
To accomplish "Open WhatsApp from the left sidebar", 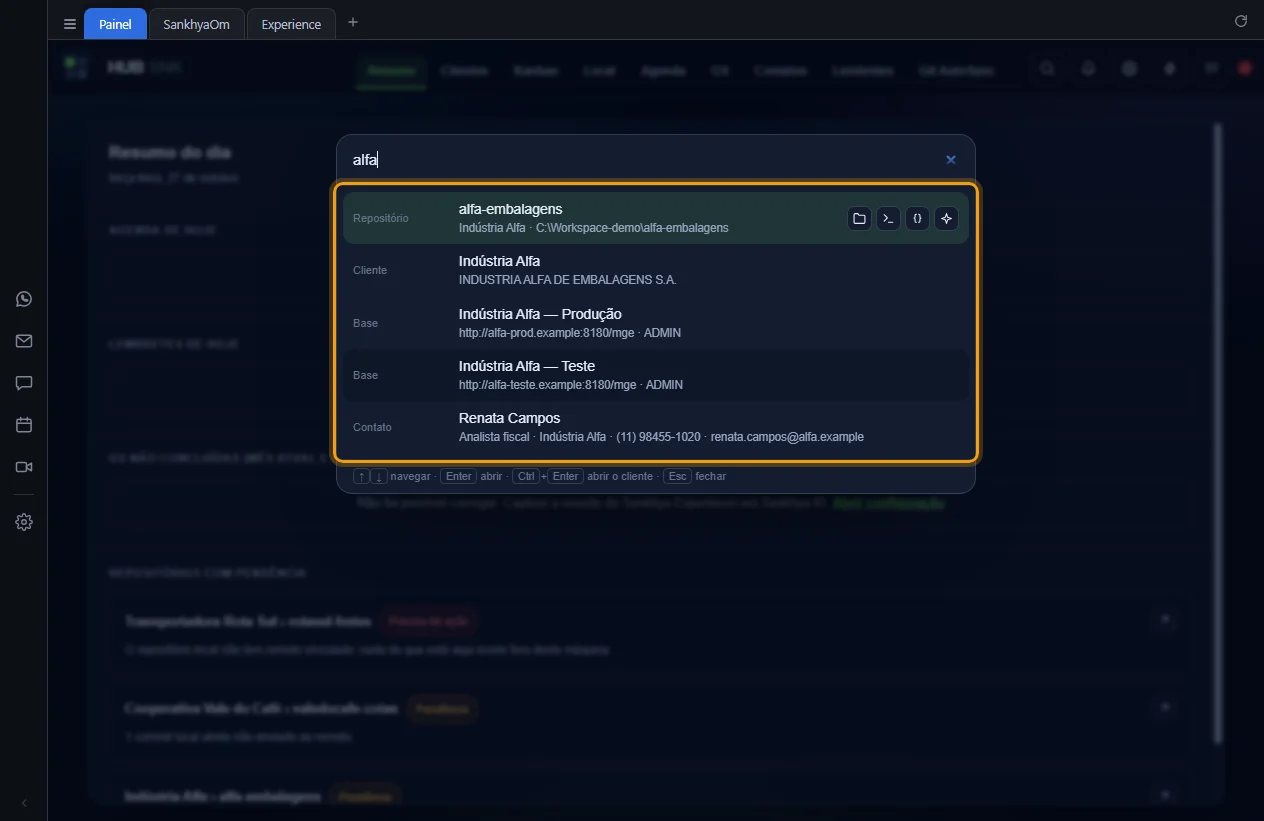I will [24, 299].
